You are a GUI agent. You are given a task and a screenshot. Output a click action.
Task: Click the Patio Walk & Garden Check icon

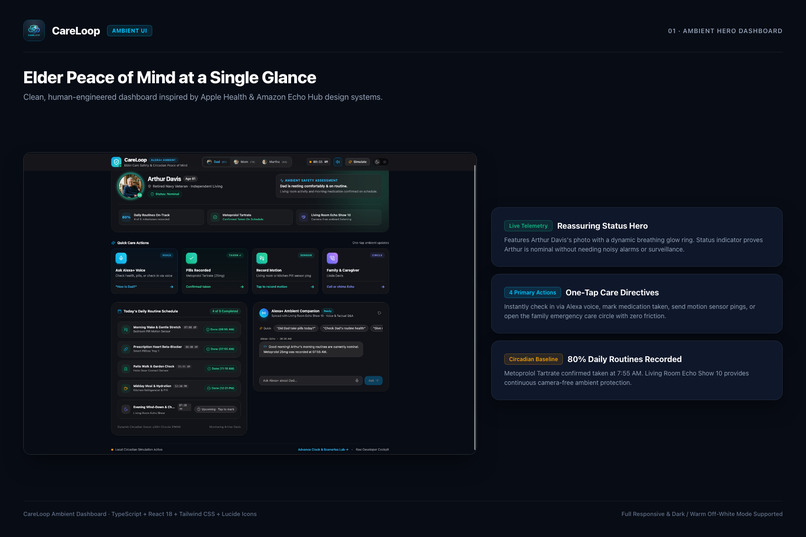click(125, 368)
